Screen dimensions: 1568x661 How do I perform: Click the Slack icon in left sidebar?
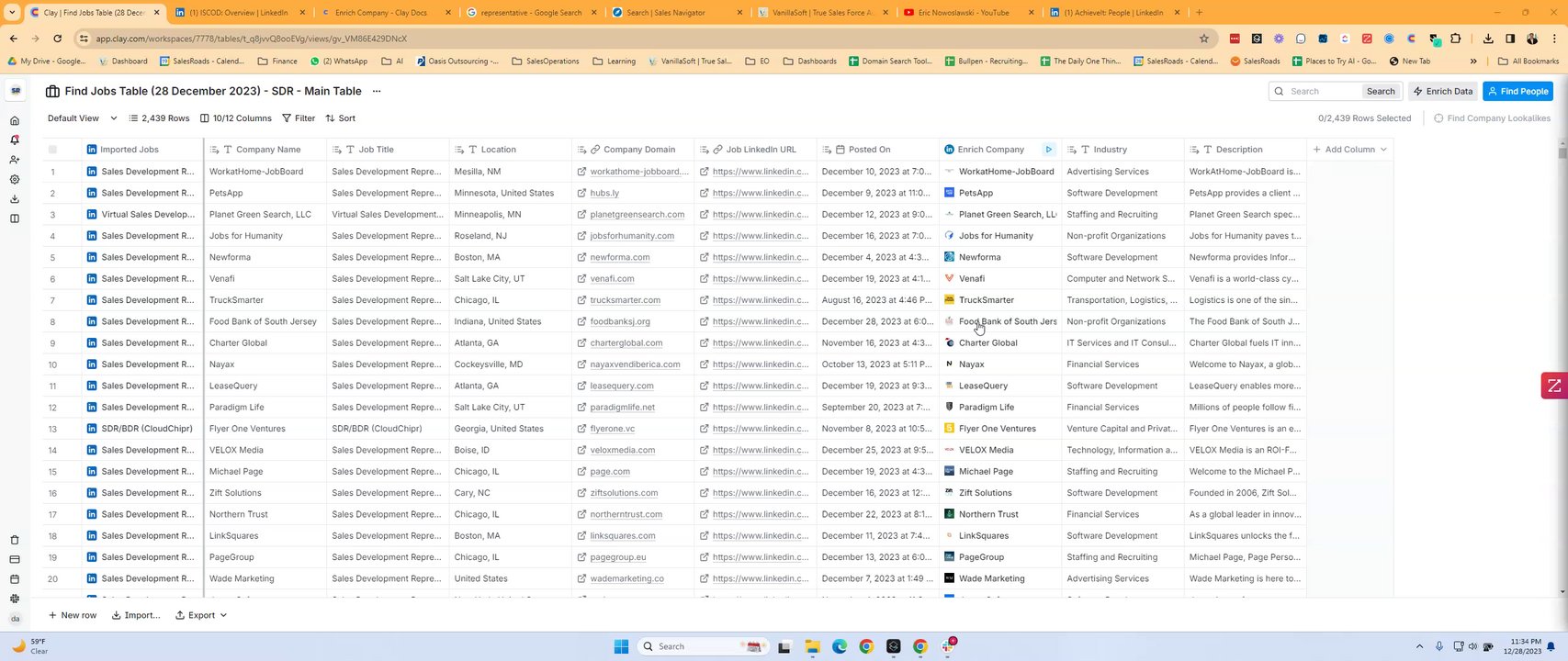click(x=15, y=599)
